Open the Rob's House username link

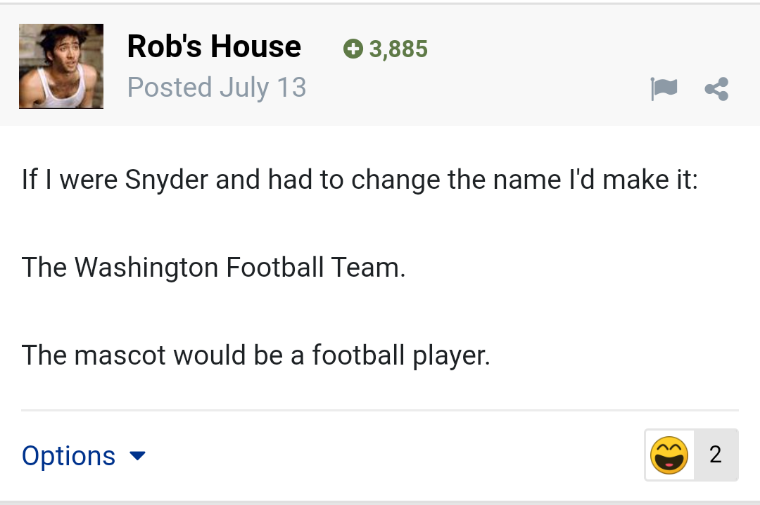[x=214, y=47]
